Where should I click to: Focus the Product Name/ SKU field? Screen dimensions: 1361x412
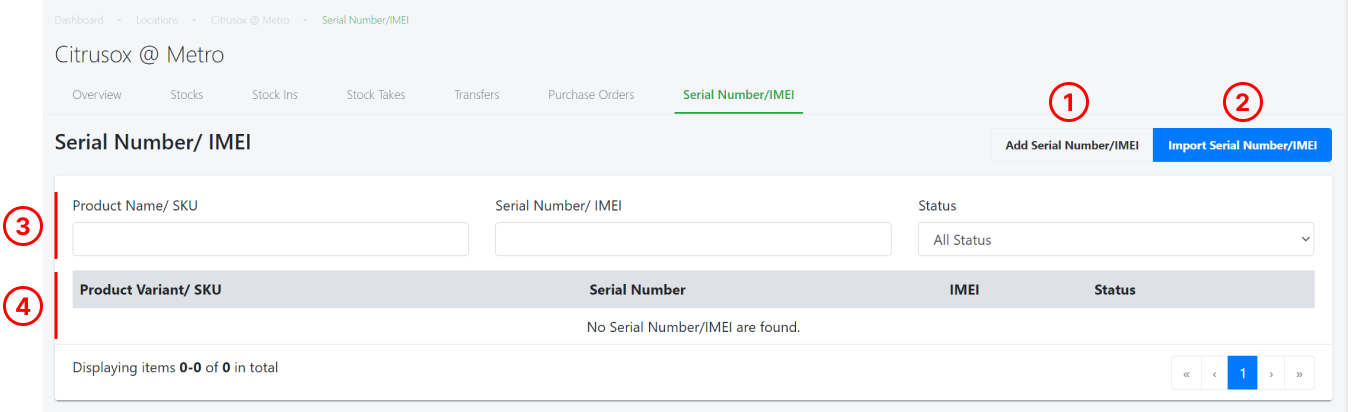coord(270,239)
